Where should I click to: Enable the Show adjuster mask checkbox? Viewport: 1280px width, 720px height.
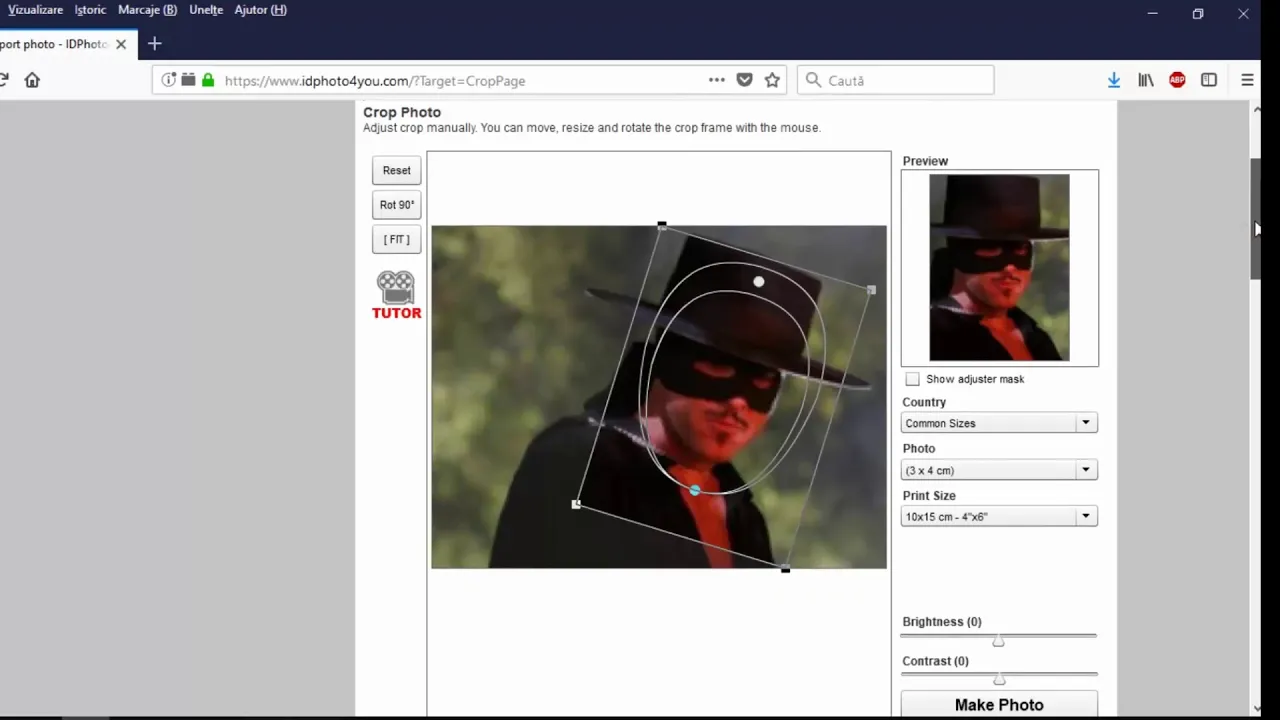point(912,379)
